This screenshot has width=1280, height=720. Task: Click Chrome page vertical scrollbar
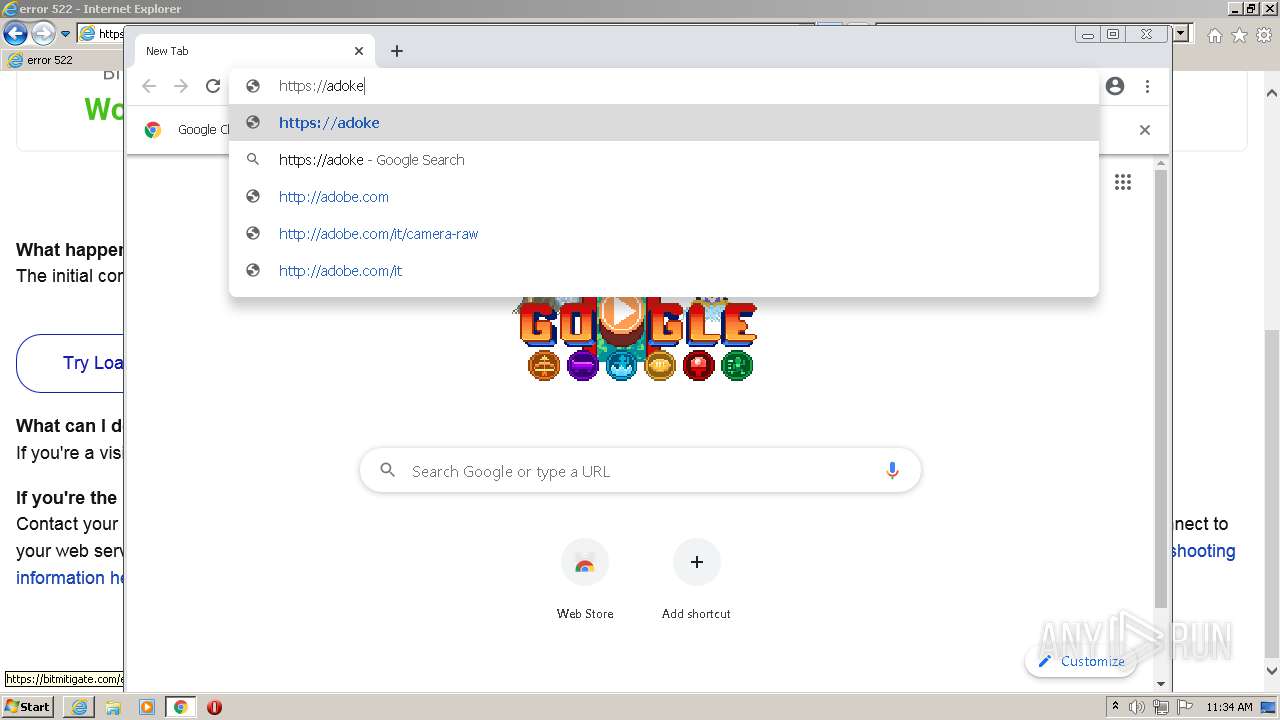tap(1161, 390)
